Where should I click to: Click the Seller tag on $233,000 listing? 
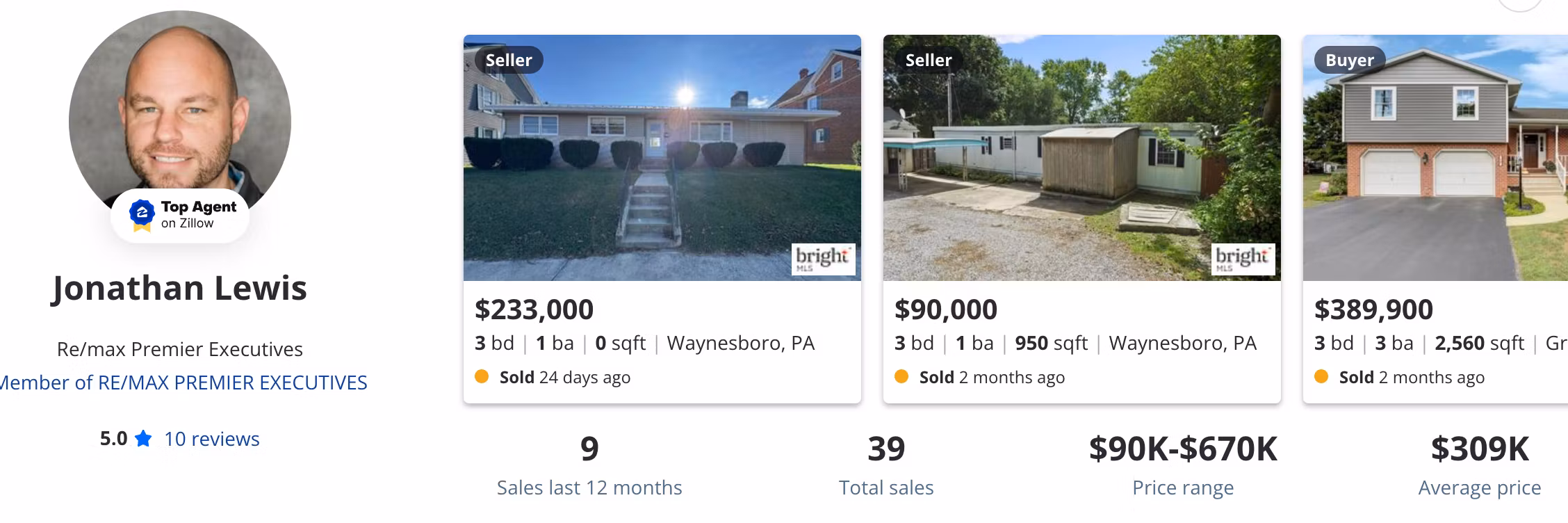pyautogui.click(x=508, y=61)
